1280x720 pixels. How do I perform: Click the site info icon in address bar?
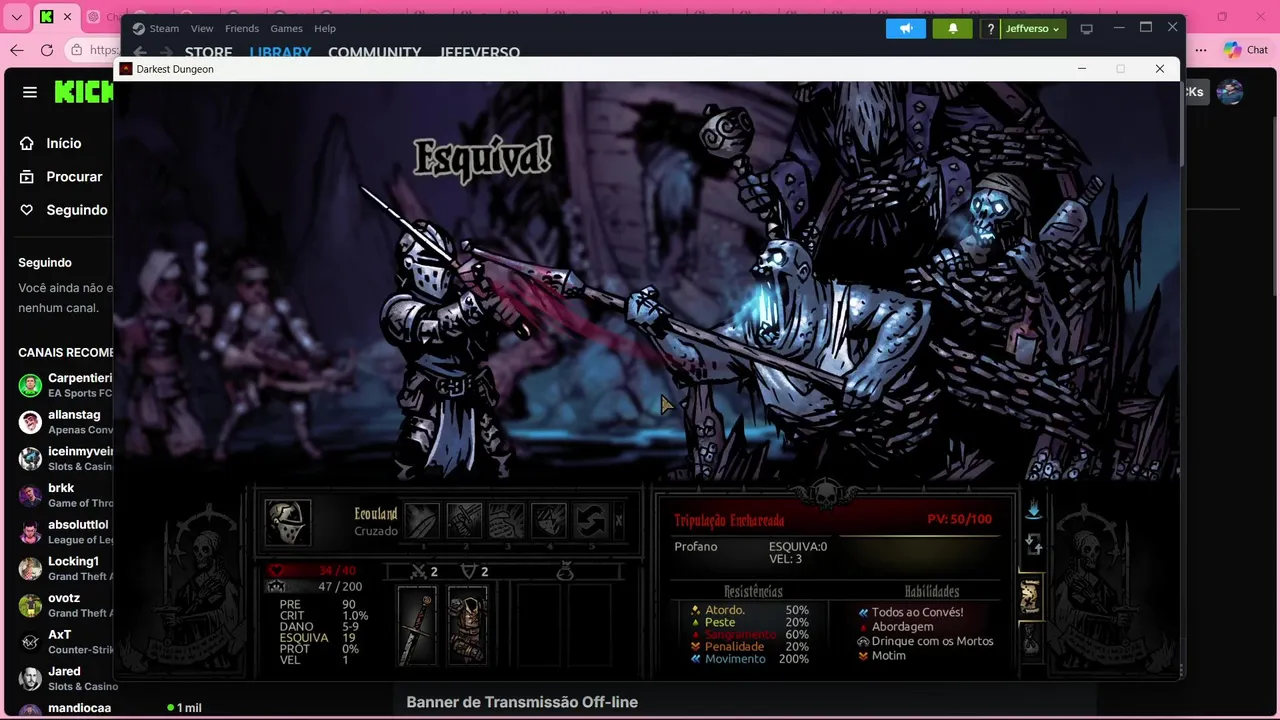pyautogui.click(x=77, y=50)
